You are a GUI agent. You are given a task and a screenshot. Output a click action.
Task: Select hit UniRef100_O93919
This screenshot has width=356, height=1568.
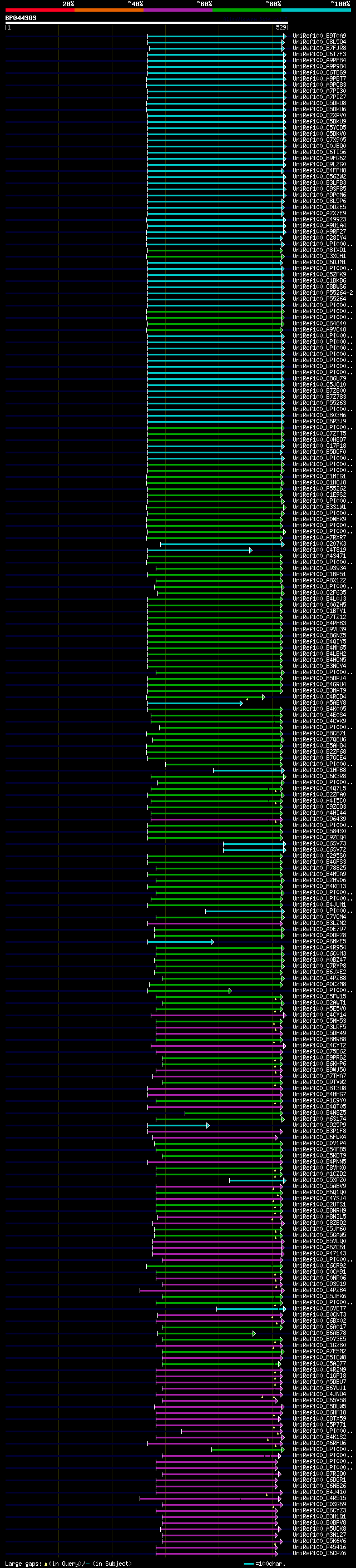(x=319, y=1284)
